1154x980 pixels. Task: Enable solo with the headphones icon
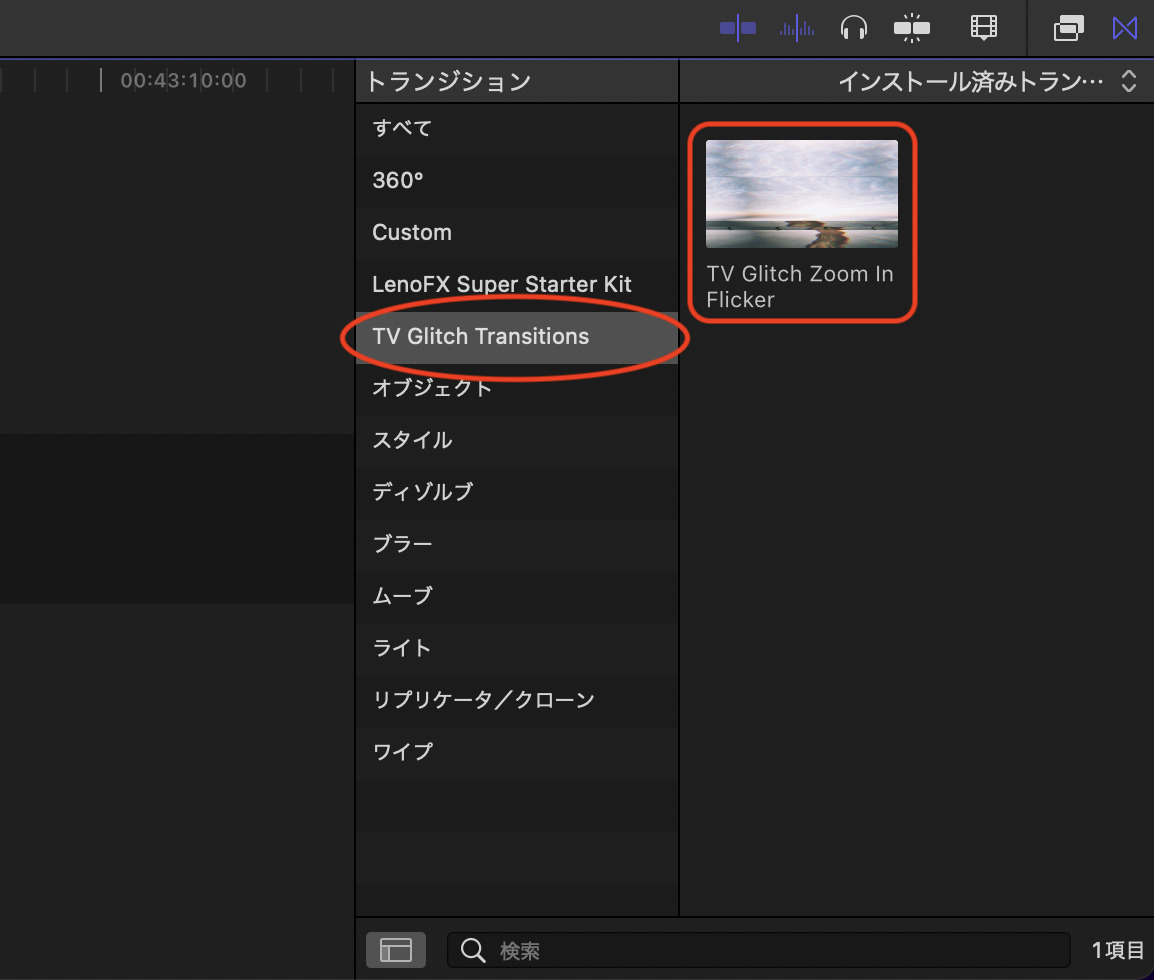(x=854, y=28)
